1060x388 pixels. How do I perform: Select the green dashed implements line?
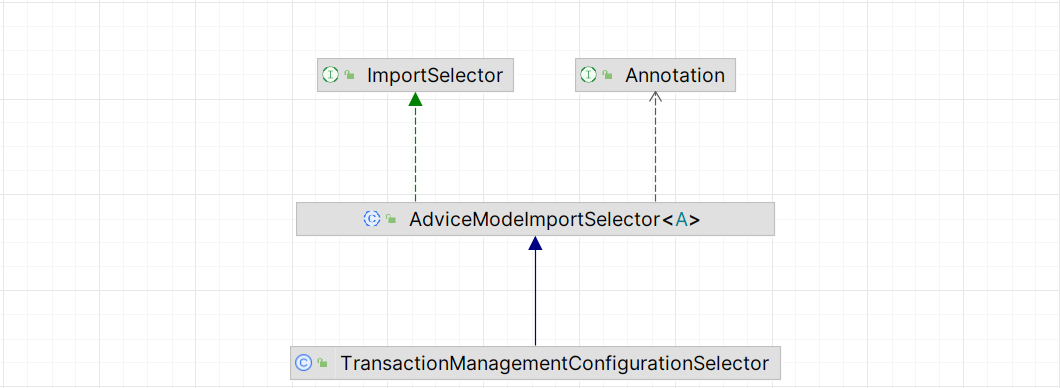(x=415, y=154)
